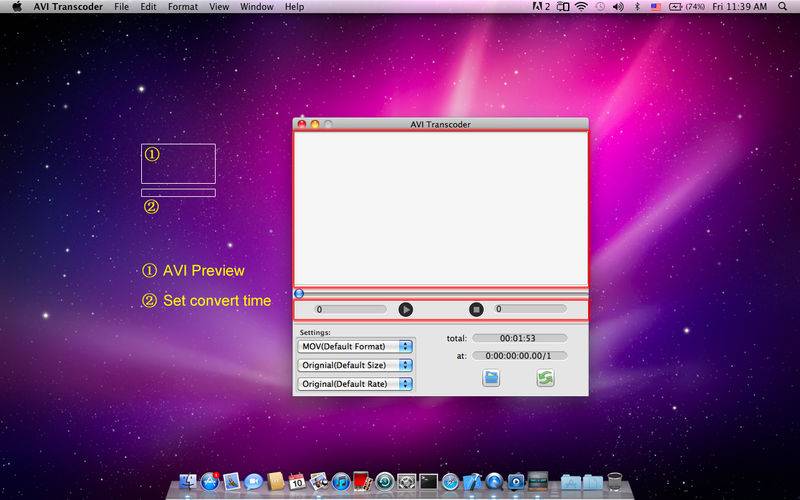Click the round stop button
Screen dimensions: 800x500
(x=476, y=309)
